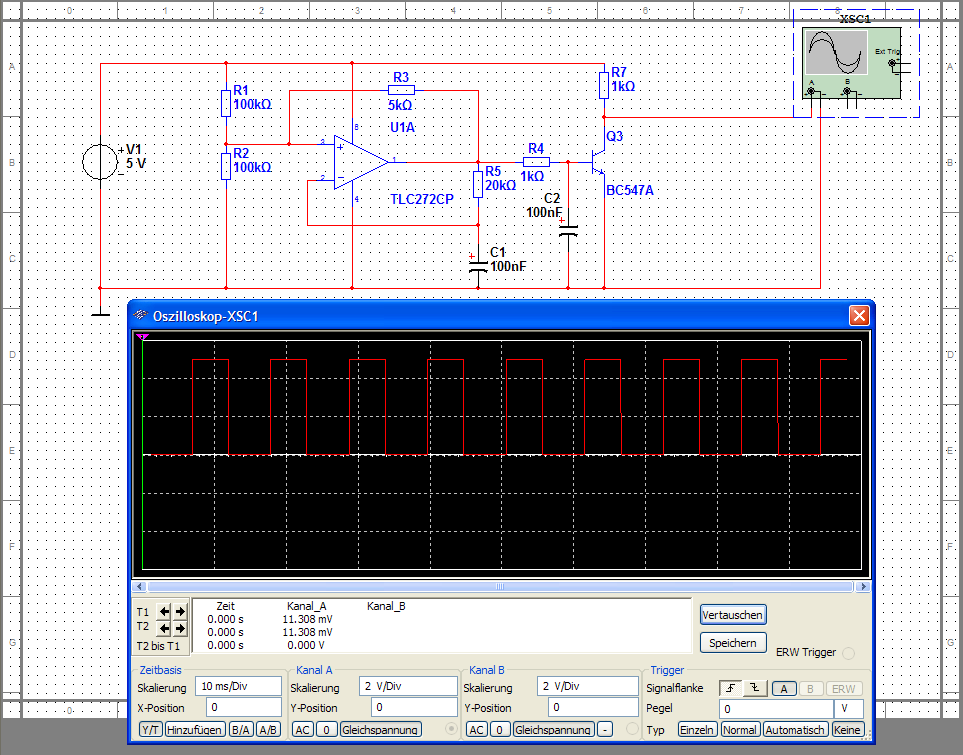Click the T1 cursor right arrow

pyautogui.click(x=180, y=611)
